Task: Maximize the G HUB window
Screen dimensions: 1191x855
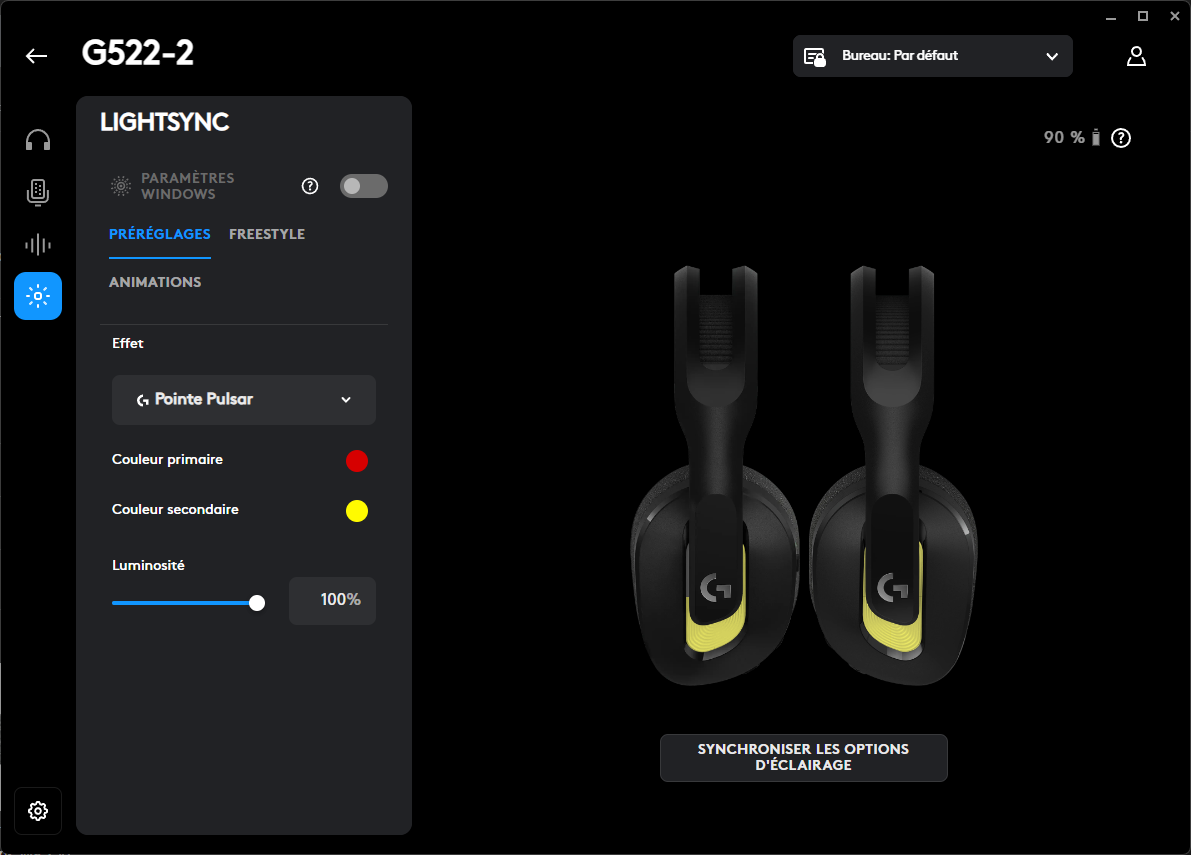Action: (x=1142, y=17)
